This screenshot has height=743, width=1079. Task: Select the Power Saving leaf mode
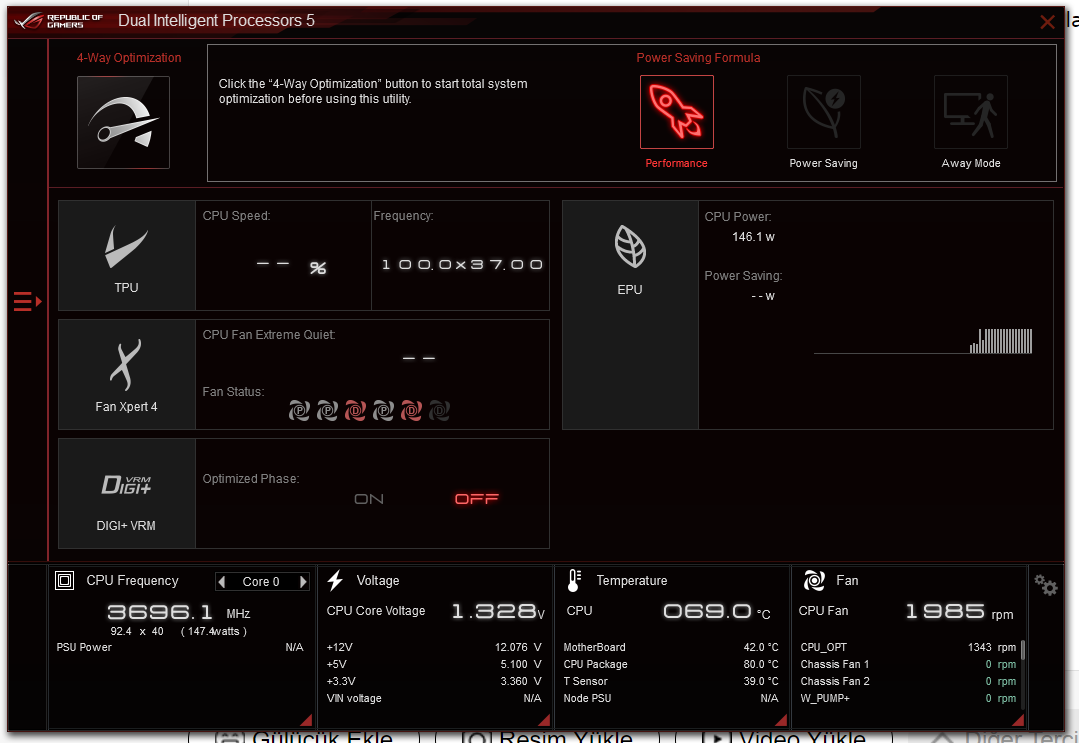(x=824, y=112)
